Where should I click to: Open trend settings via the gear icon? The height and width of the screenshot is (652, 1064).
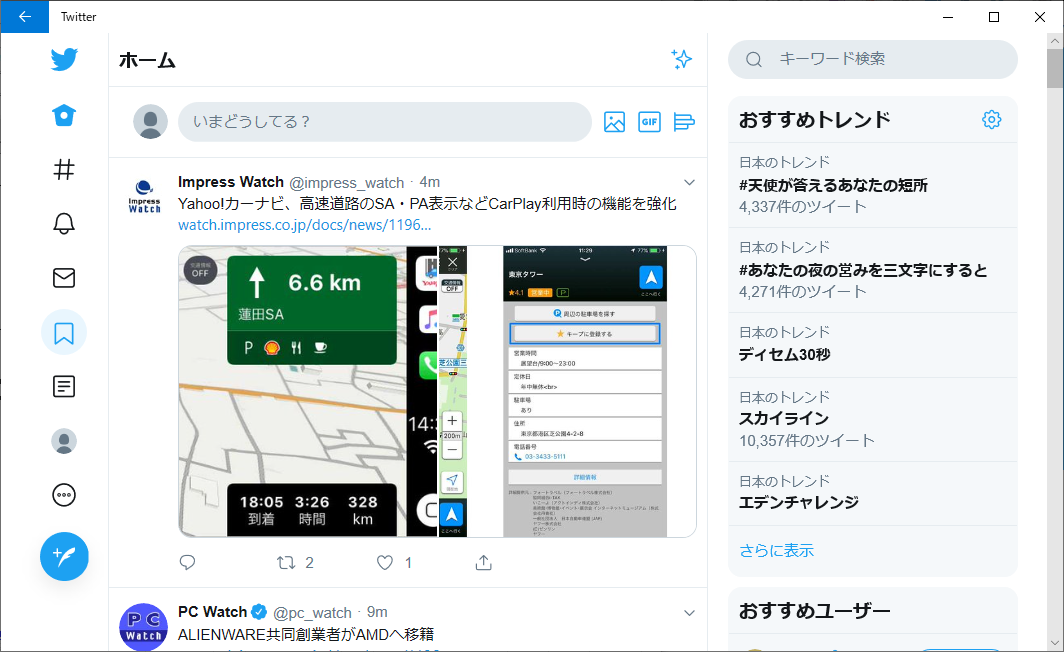[991, 118]
